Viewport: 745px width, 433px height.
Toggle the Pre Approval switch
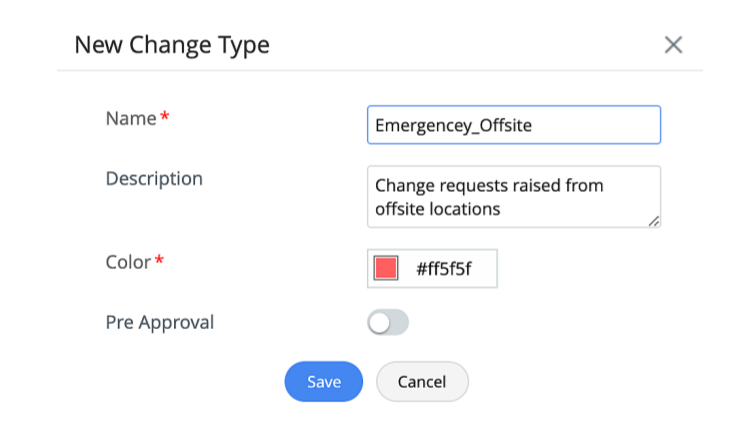pyautogui.click(x=388, y=322)
